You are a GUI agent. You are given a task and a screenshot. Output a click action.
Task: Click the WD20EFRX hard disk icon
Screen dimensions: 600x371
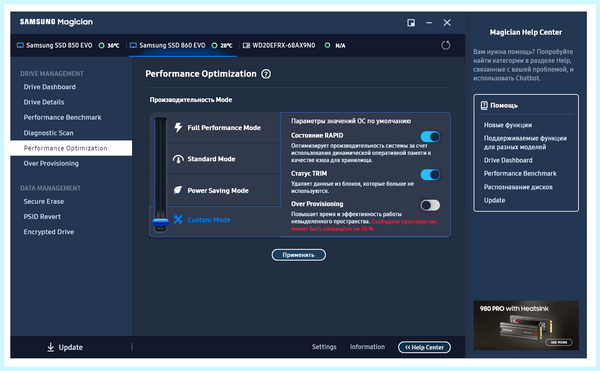point(246,46)
